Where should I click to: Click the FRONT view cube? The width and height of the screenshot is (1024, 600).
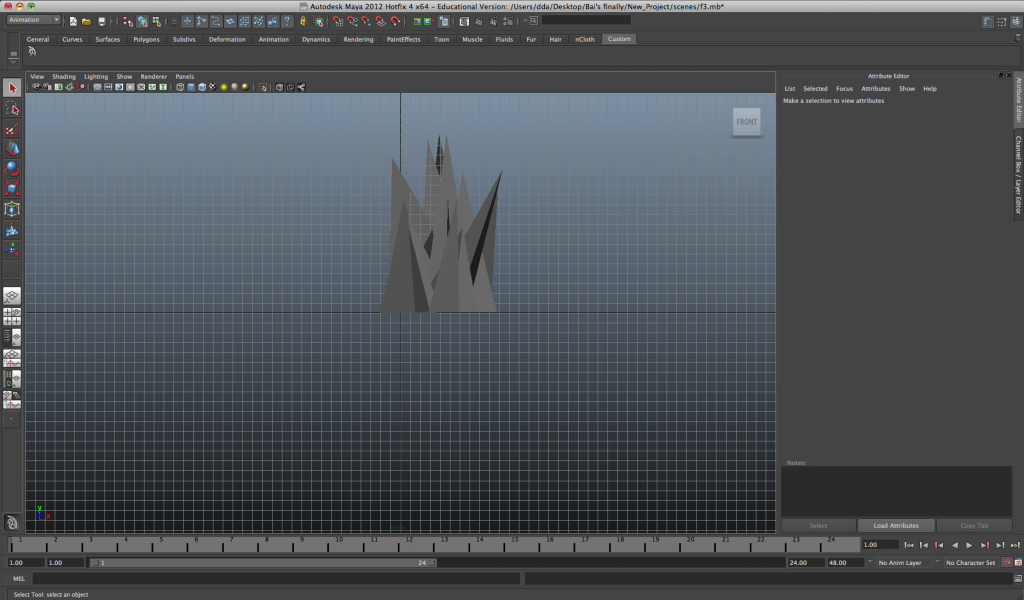point(746,122)
